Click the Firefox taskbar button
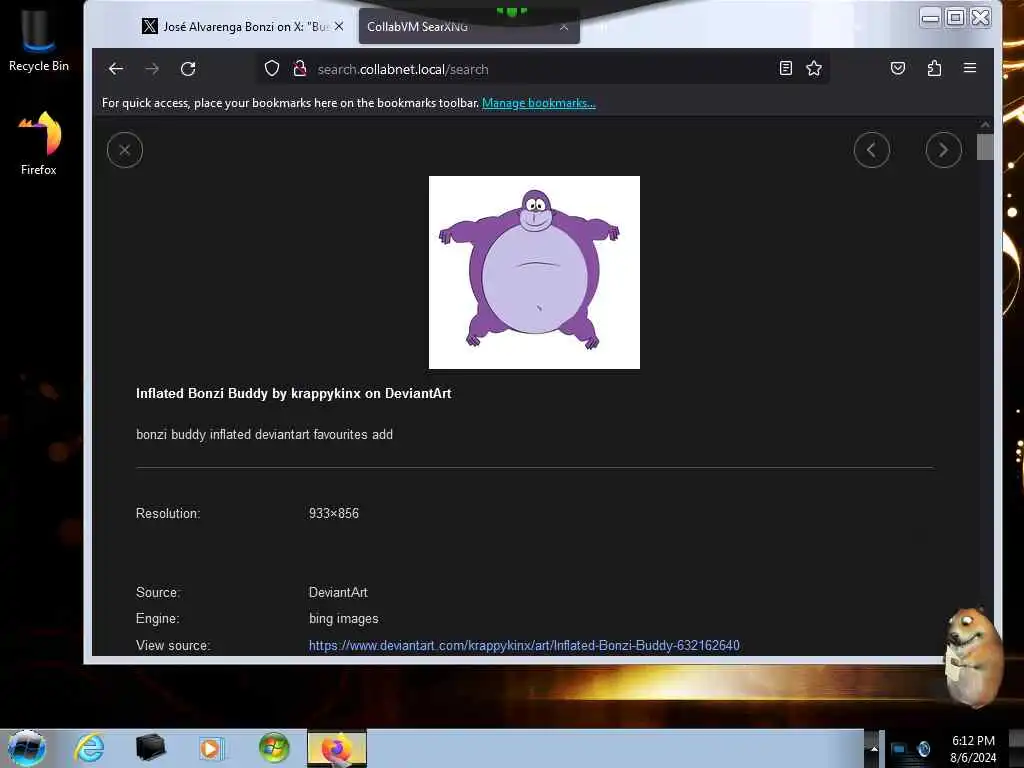 coord(337,748)
